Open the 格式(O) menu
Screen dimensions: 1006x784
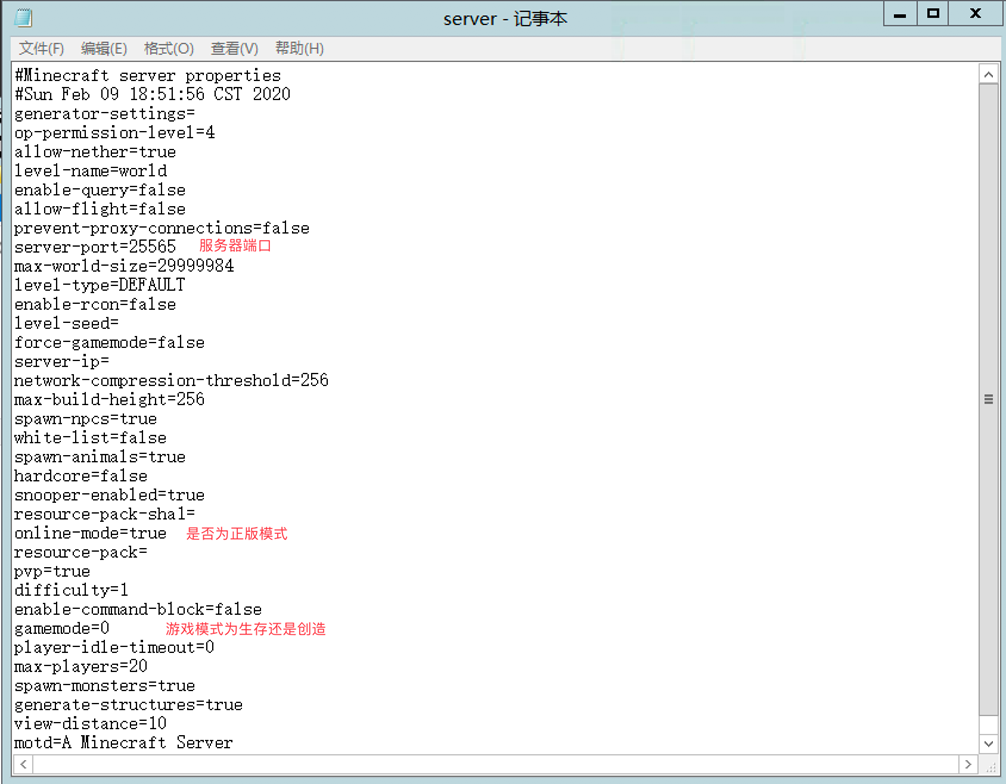click(x=169, y=49)
